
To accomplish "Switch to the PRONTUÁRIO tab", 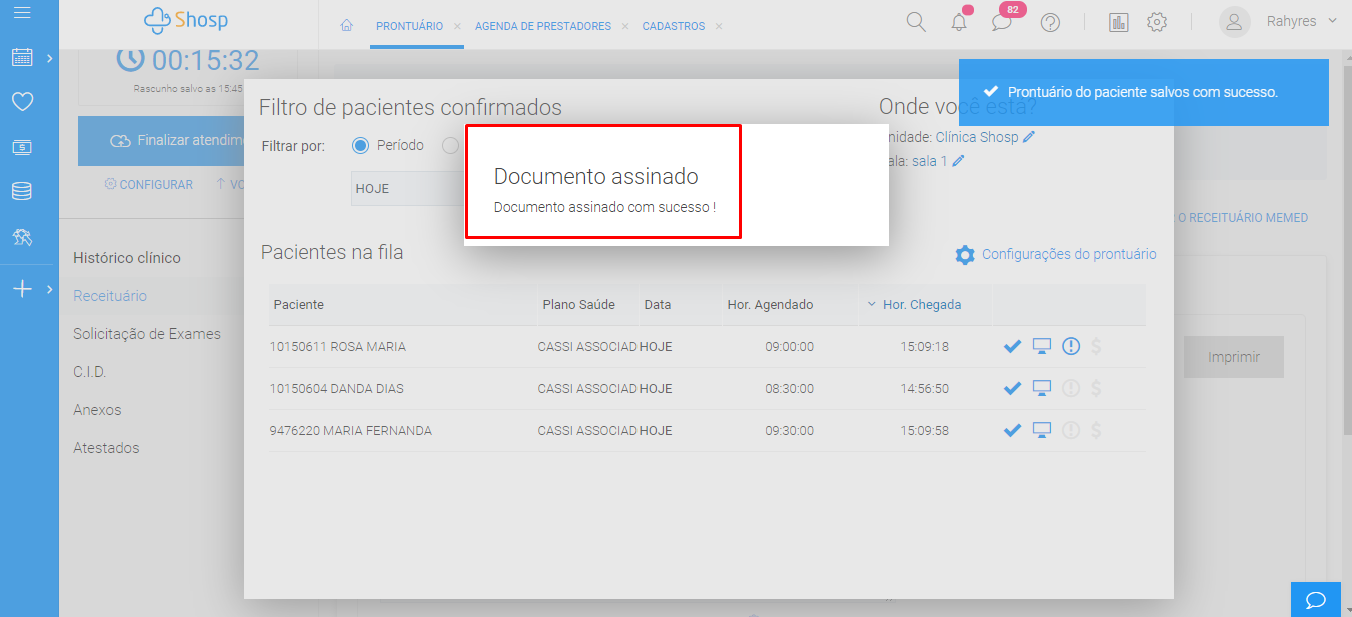I will [x=409, y=26].
